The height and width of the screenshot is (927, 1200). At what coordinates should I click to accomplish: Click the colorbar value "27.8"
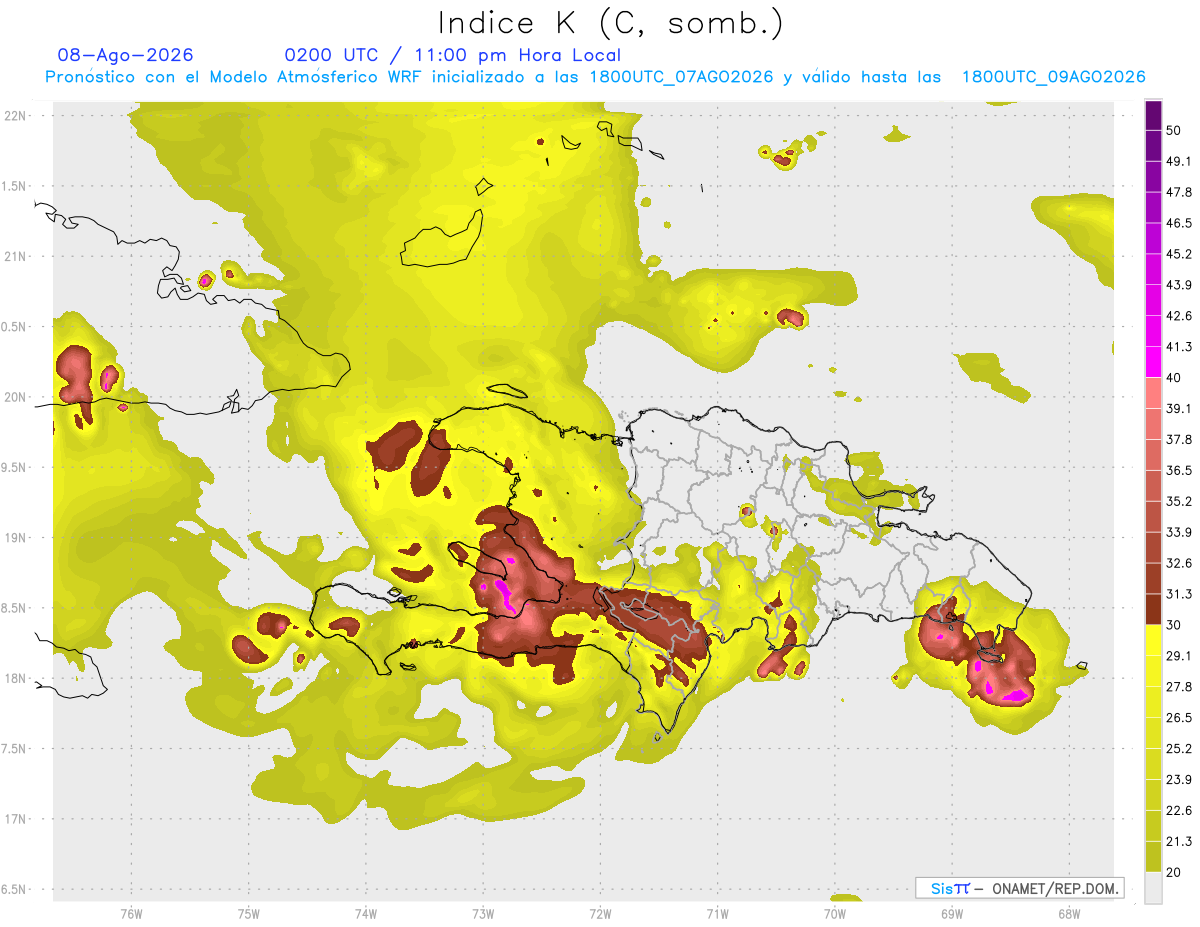1179,687
